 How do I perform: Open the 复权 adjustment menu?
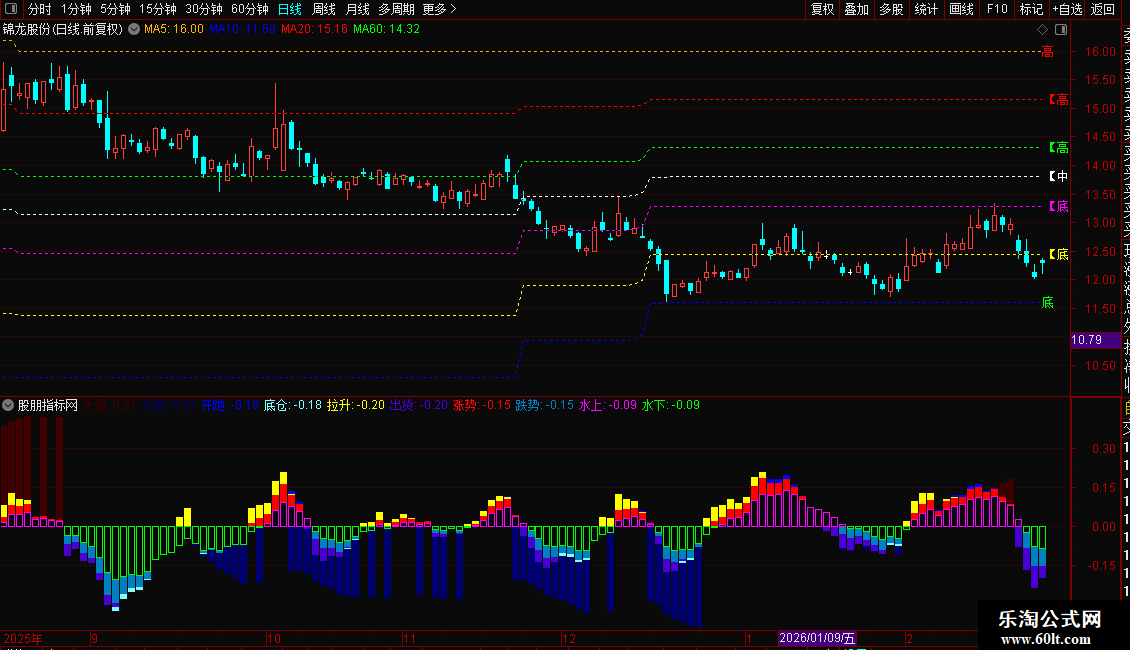(x=822, y=9)
